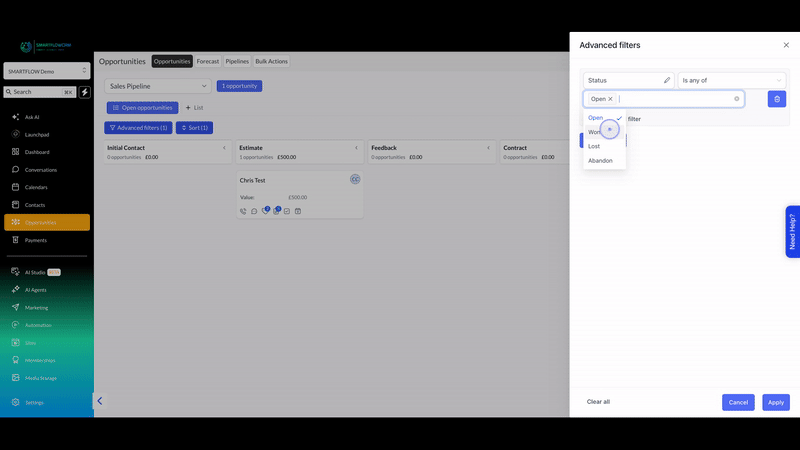The height and width of the screenshot is (450, 800).
Task: Select the Open opportunities view tab
Action: point(142,108)
